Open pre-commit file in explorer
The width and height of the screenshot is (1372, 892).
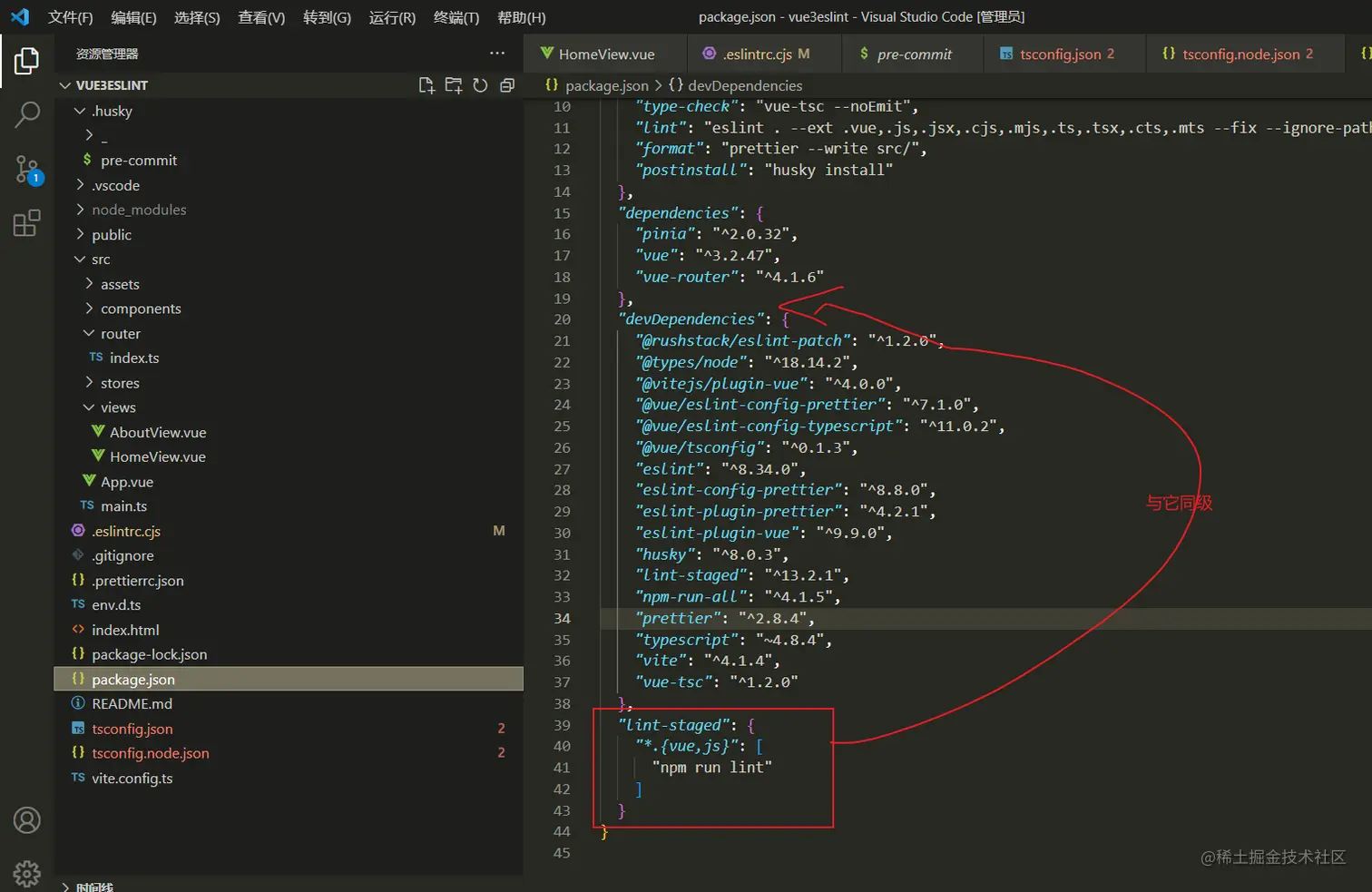289,161
